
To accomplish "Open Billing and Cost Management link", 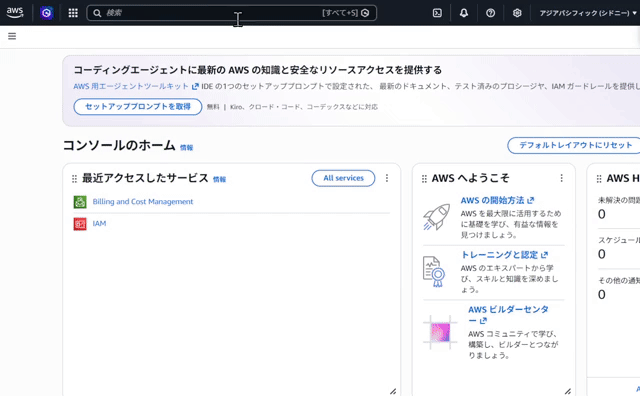I will coord(143,202).
